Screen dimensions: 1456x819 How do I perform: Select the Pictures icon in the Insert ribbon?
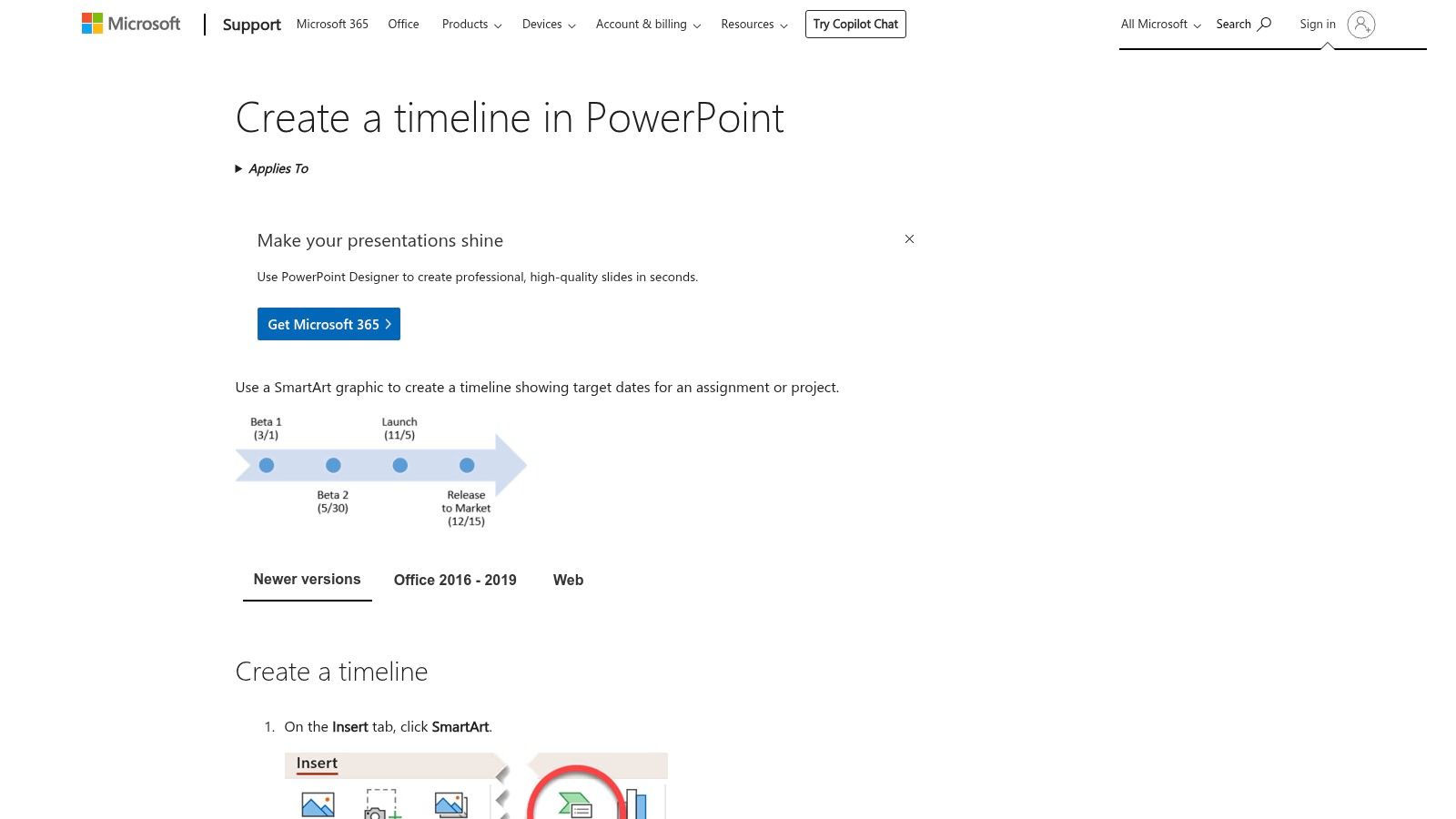tap(316, 804)
